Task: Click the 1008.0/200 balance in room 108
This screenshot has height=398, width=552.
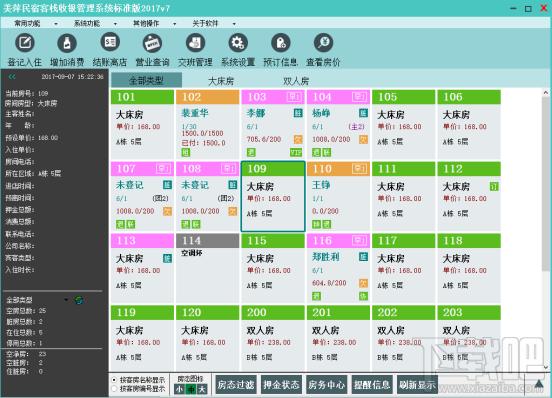Action: (200, 211)
